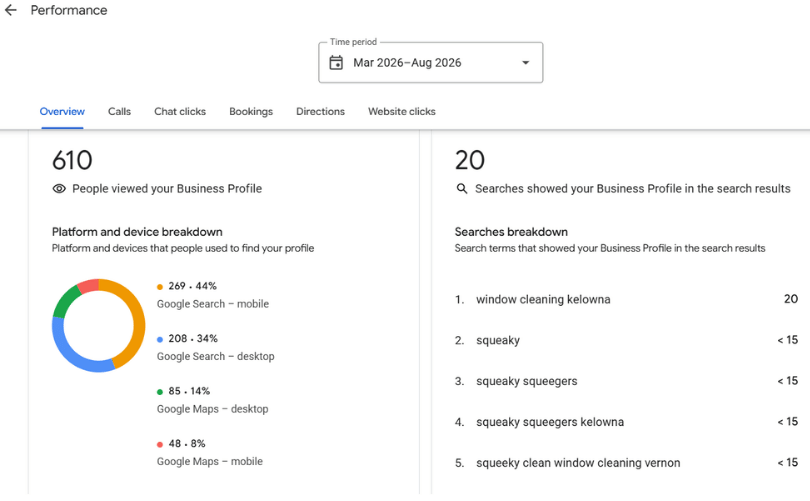Viewport: 810px width, 501px height.
Task: Click the '208 · 34%' value
Action: click(x=193, y=339)
